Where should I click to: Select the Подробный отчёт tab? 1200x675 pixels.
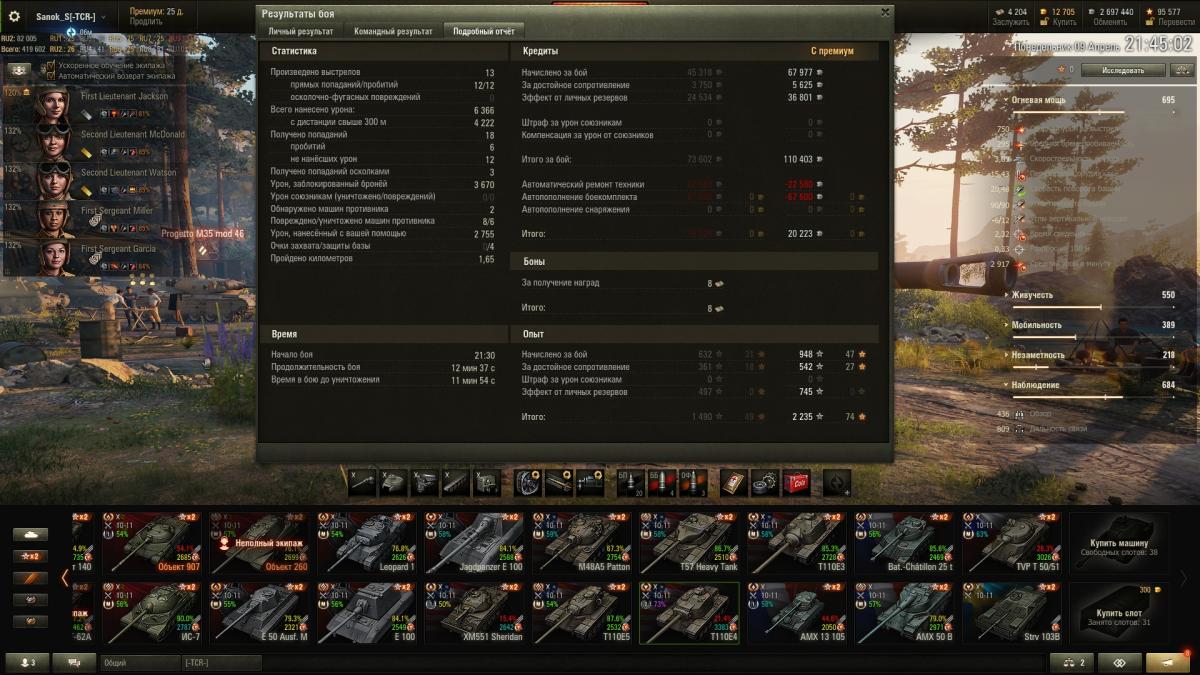coord(484,31)
